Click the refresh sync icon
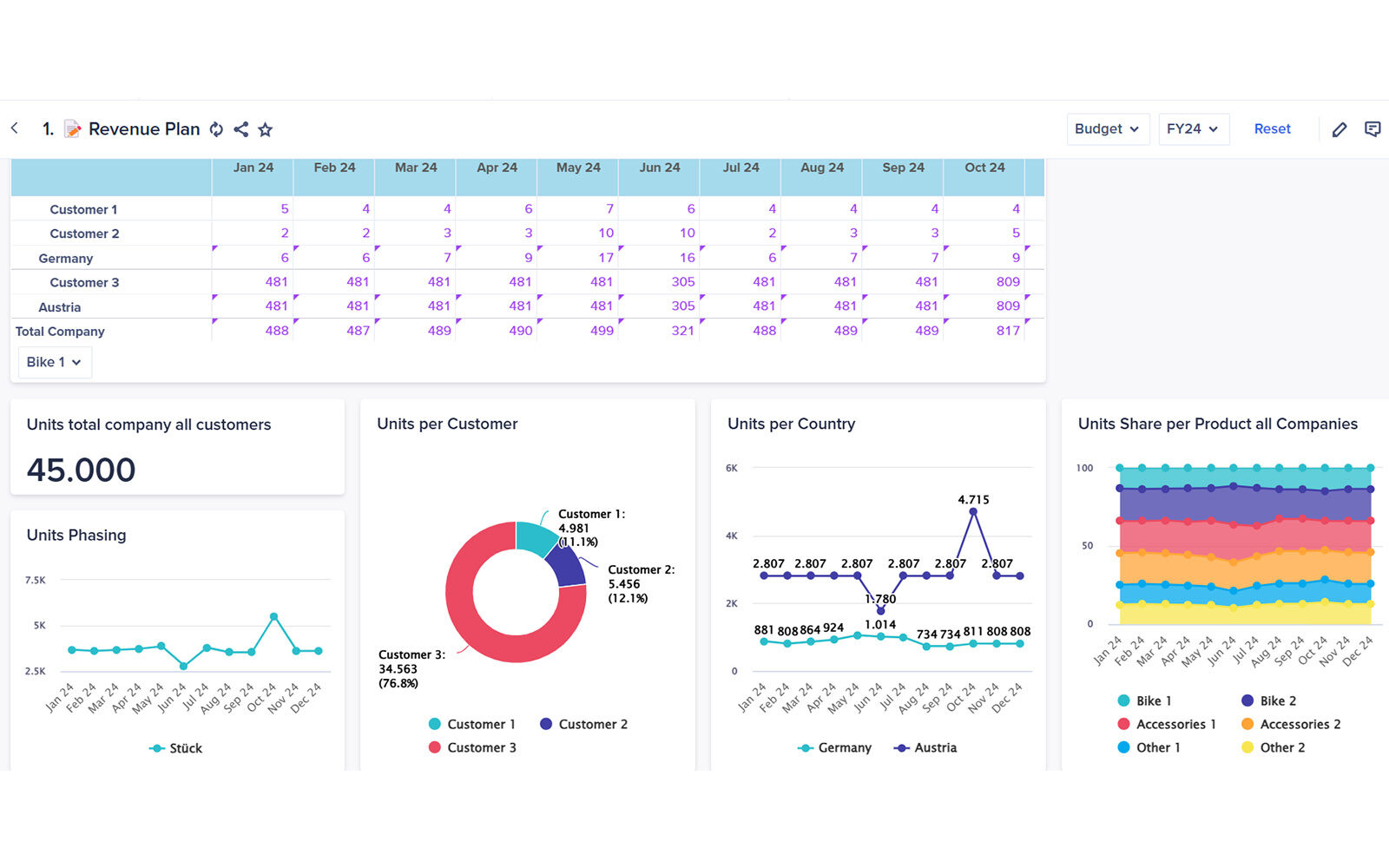 tap(216, 129)
